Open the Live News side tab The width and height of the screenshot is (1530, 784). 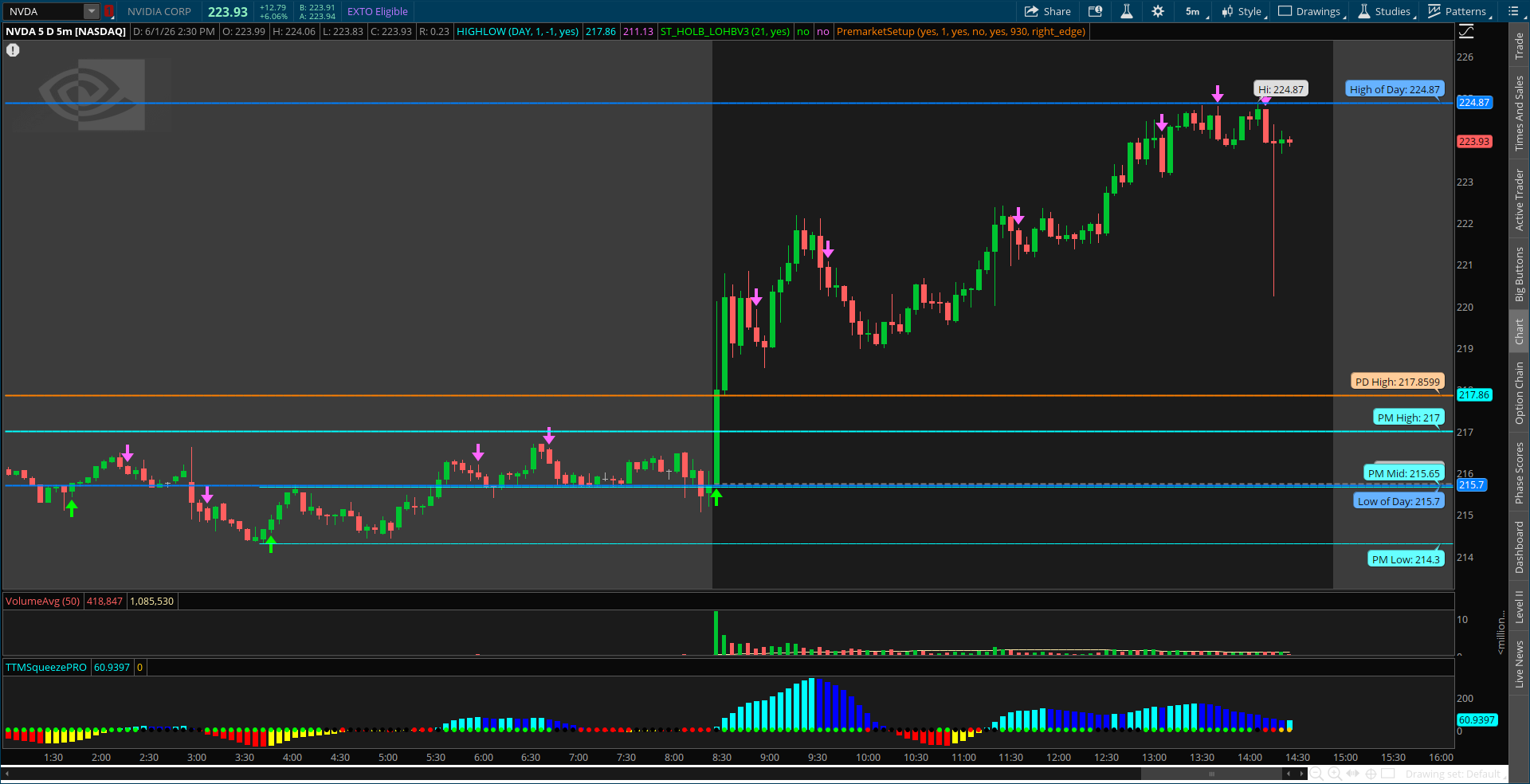[x=1520, y=664]
